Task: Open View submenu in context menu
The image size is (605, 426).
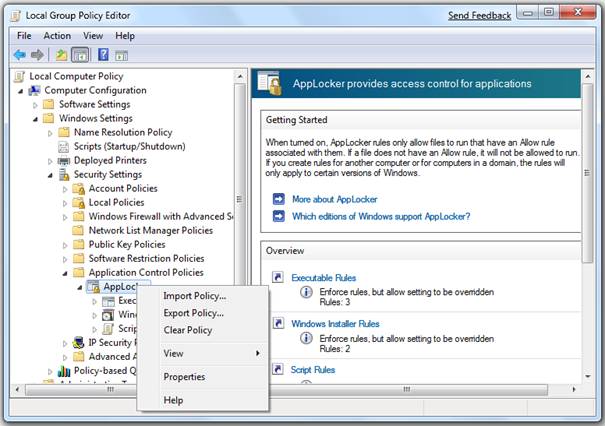Action: tap(203, 353)
